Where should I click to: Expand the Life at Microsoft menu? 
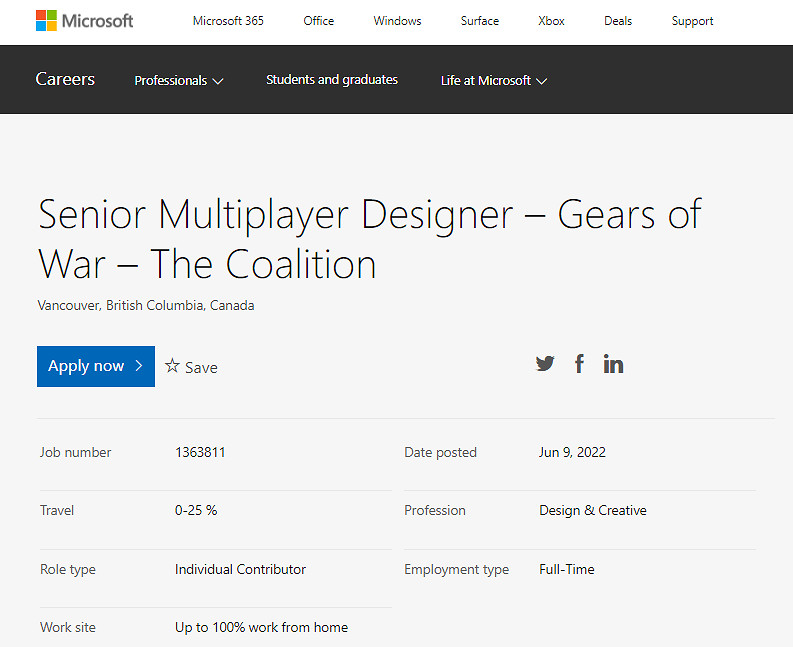click(x=494, y=80)
